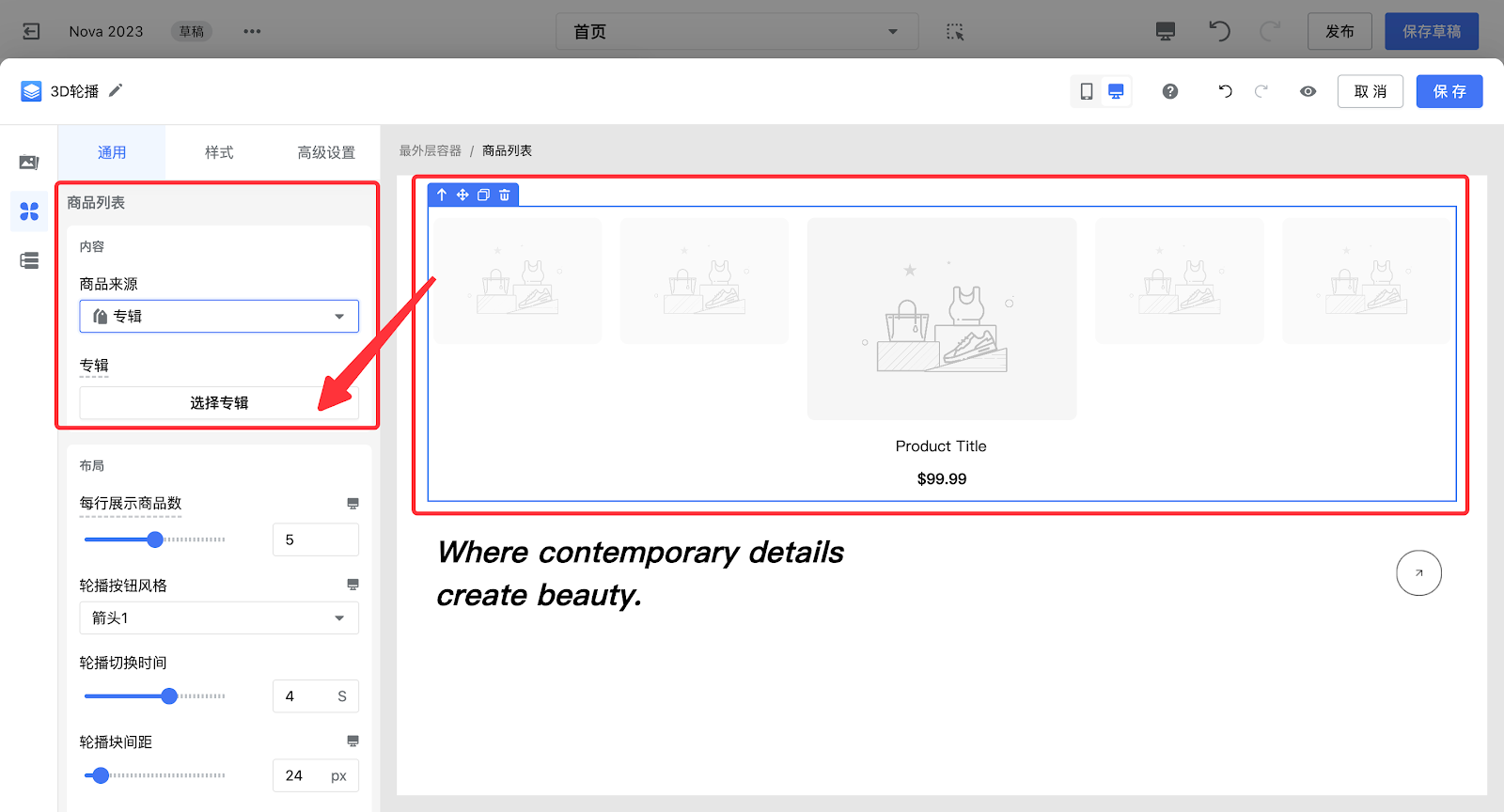Click the 选择专辑 button

tap(219, 403)
